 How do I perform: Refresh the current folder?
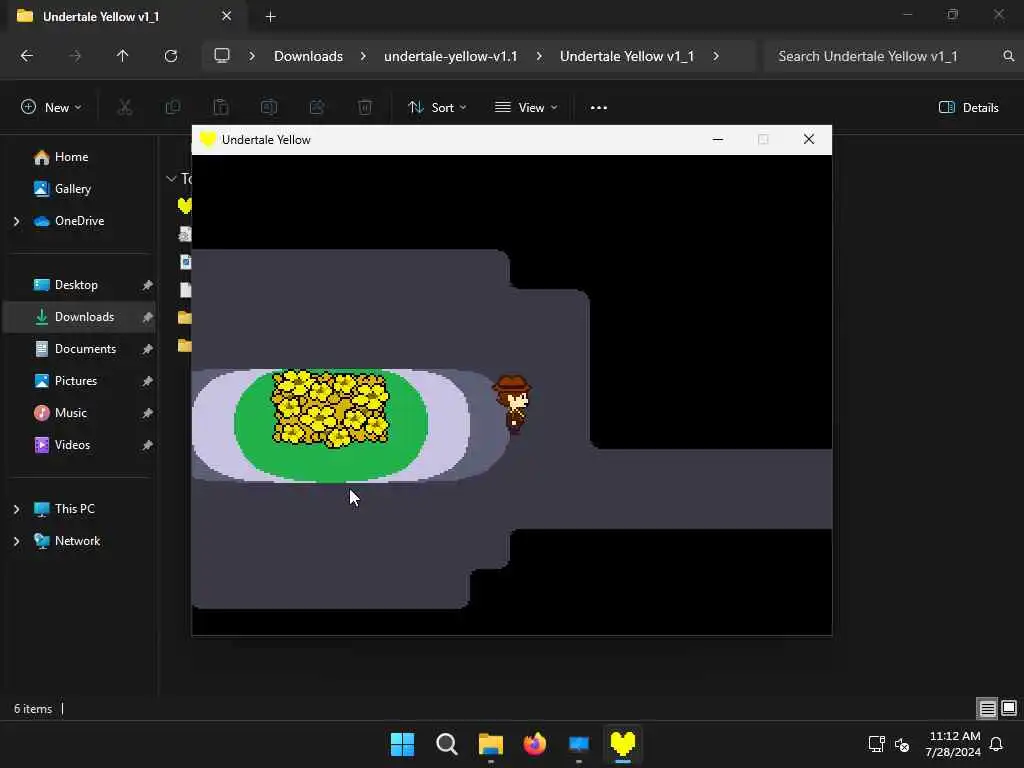pos(171,56)
